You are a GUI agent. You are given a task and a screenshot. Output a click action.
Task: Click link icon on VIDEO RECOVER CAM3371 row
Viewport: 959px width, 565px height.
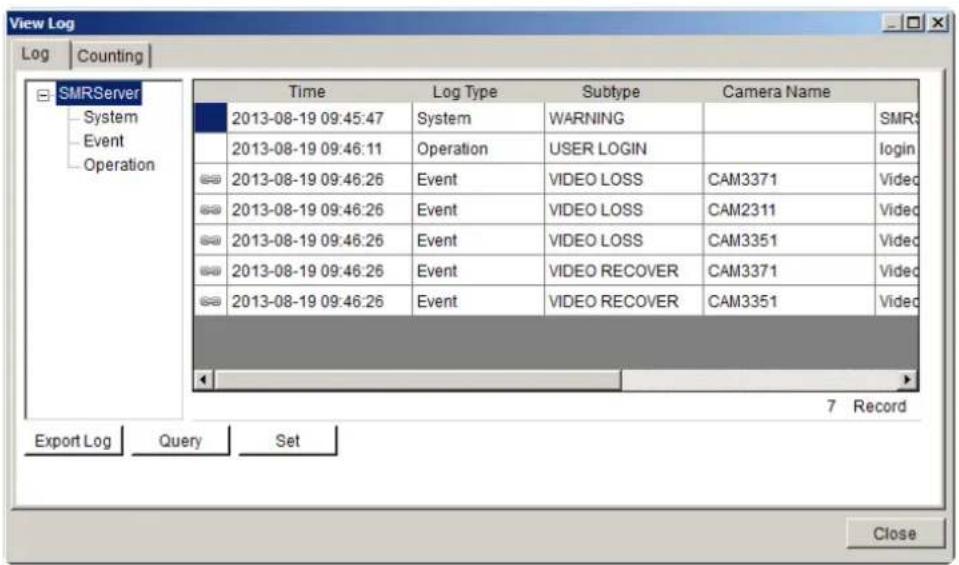pyautogui.click(x=210, y=270)
